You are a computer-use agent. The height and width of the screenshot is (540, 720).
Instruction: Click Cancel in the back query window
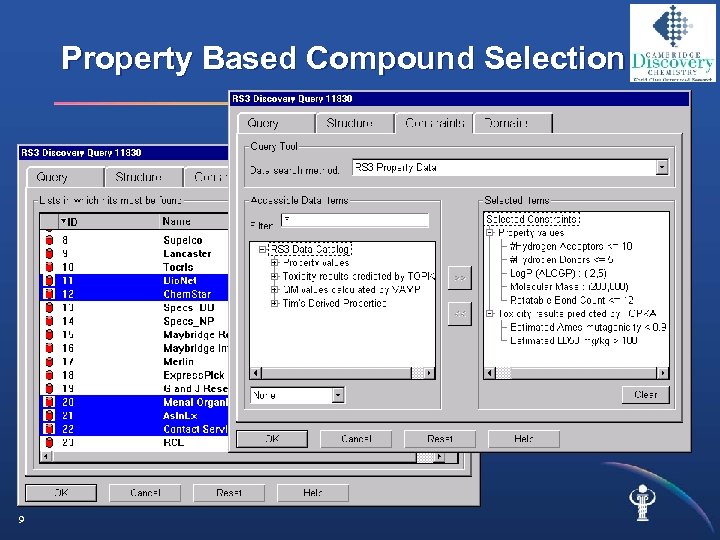coord(145,493)
